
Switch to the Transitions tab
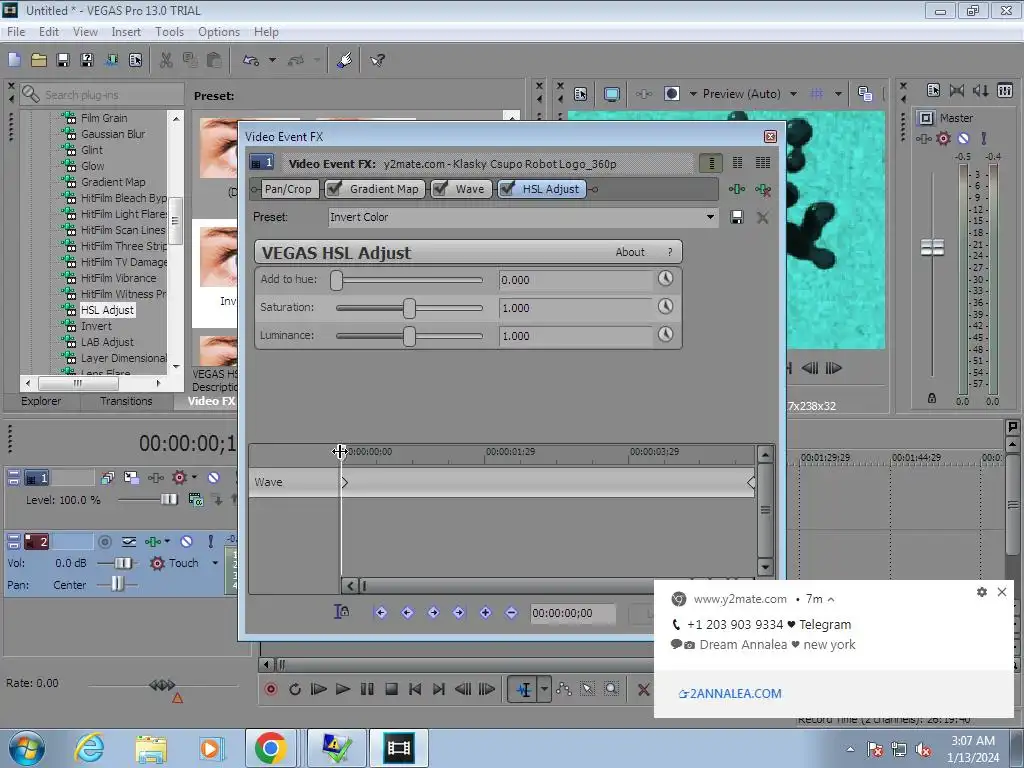point(126,401)
